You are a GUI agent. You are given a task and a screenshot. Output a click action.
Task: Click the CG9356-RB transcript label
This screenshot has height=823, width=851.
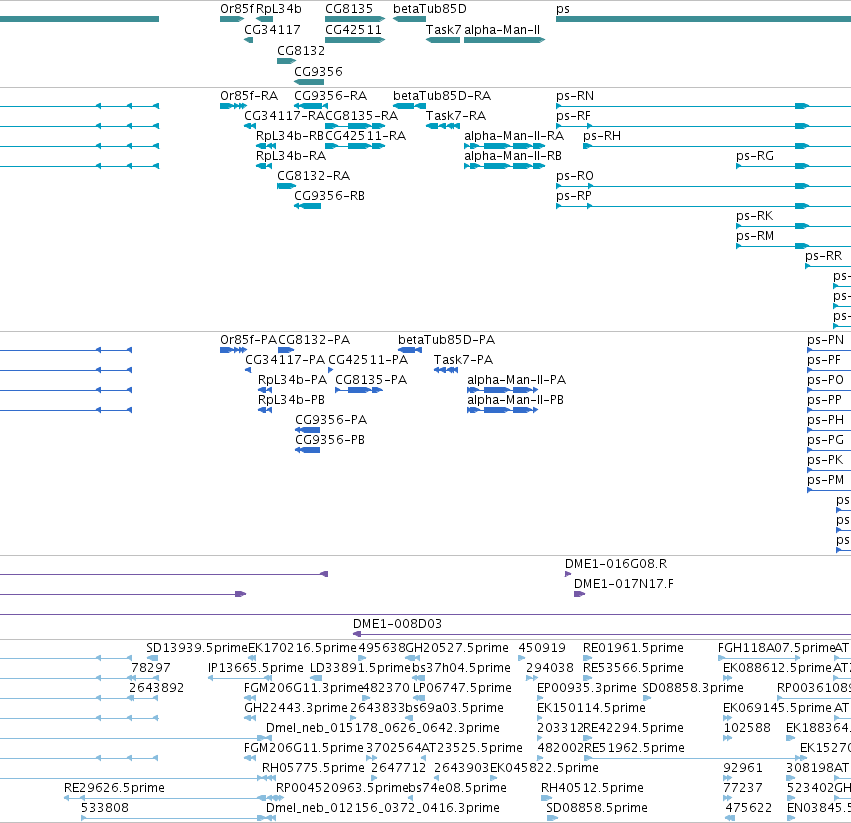[329, 196]
